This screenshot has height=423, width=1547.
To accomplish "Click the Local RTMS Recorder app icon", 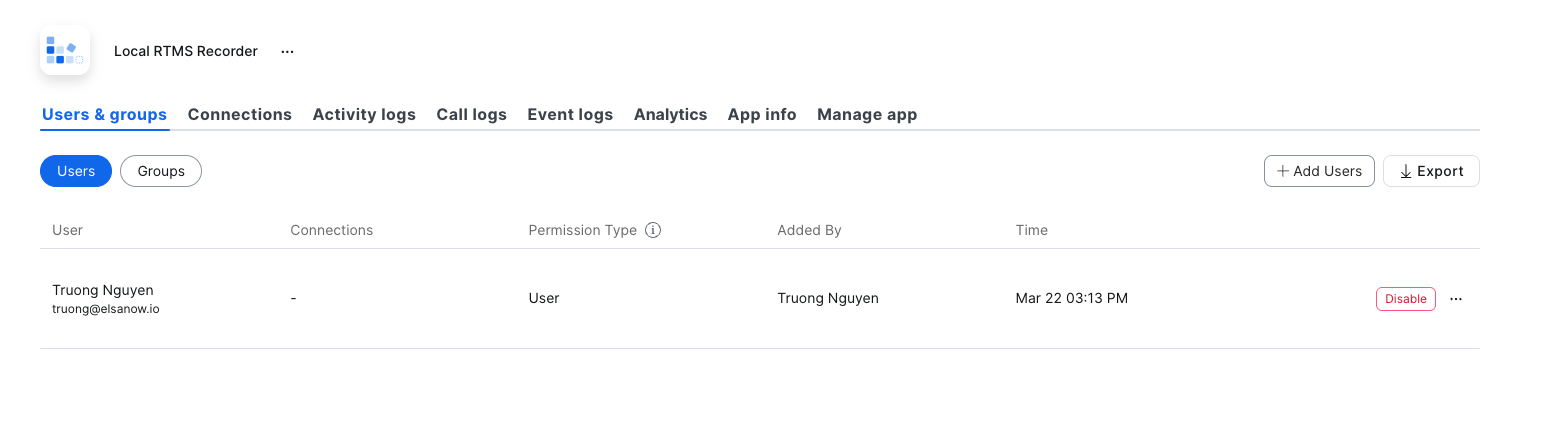I will point(65,51).
